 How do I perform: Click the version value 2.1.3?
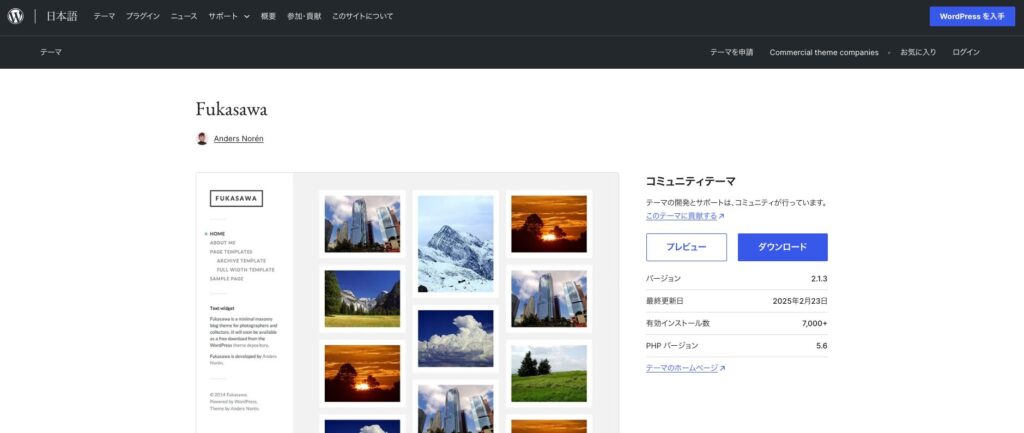[819, 279]
